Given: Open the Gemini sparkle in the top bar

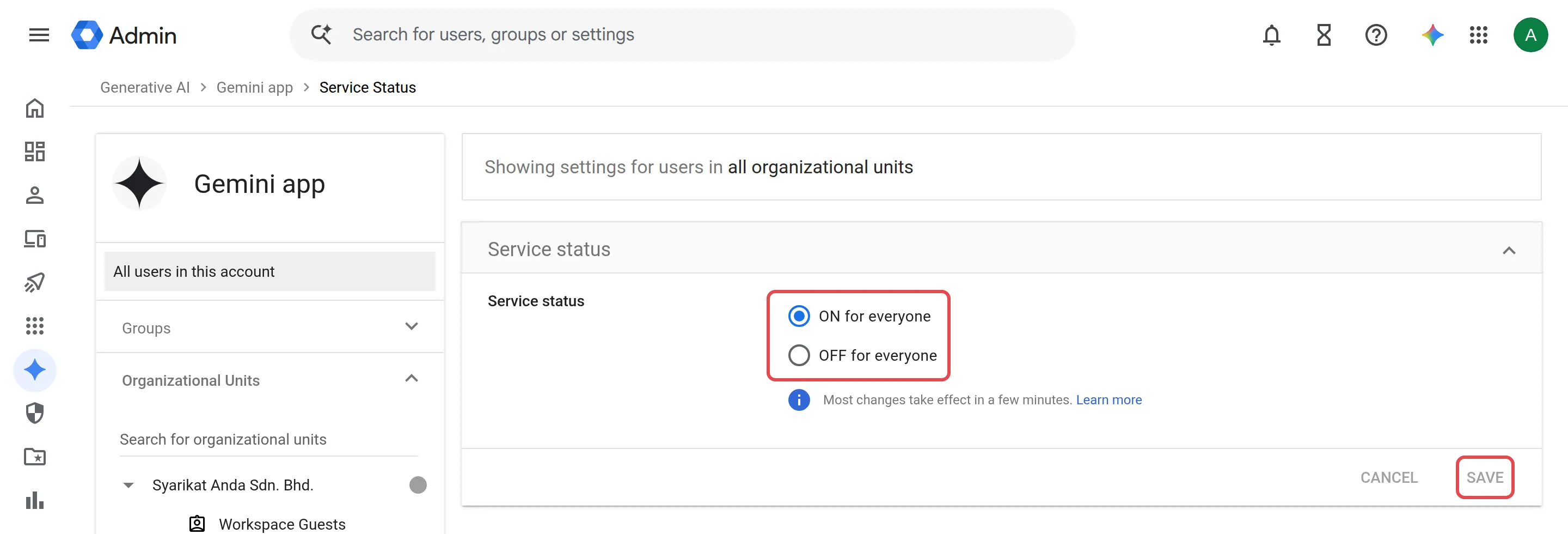Looking at the screenshot, I should (x=1432, y=35).
